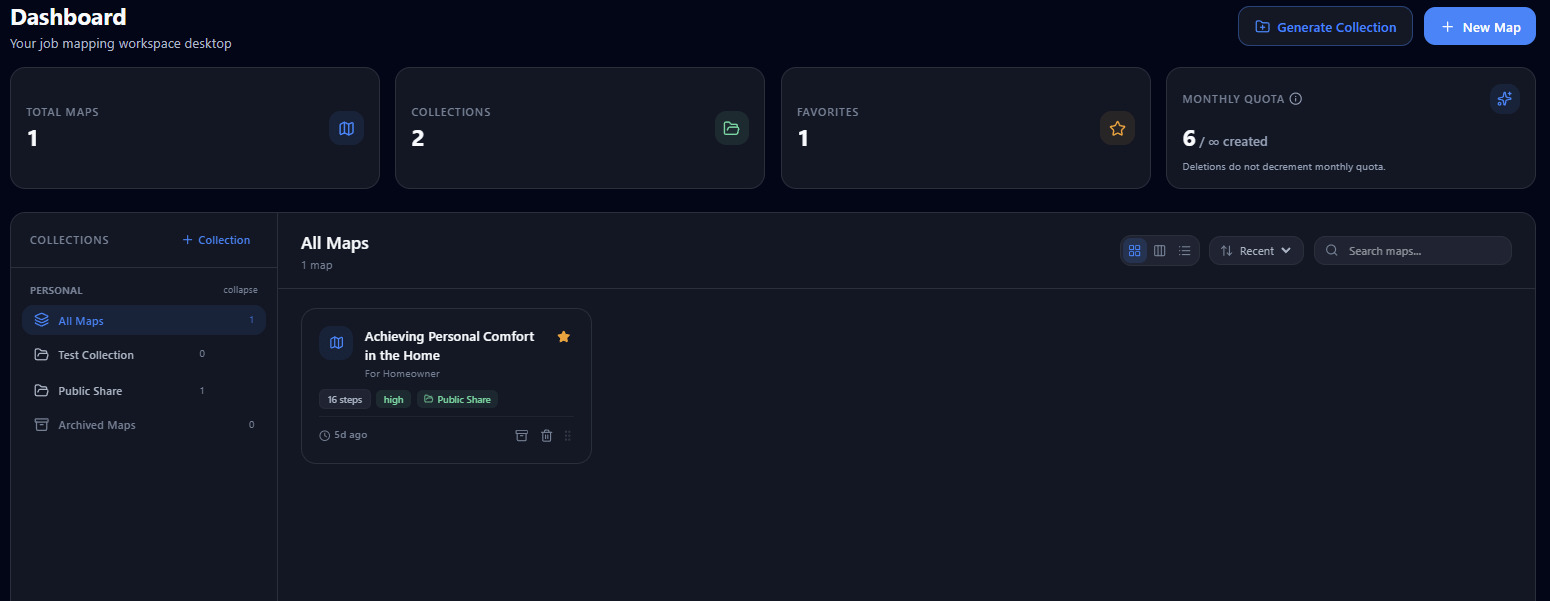
Task: Switch to grid view layout
Action: [x=1134, y=251]
